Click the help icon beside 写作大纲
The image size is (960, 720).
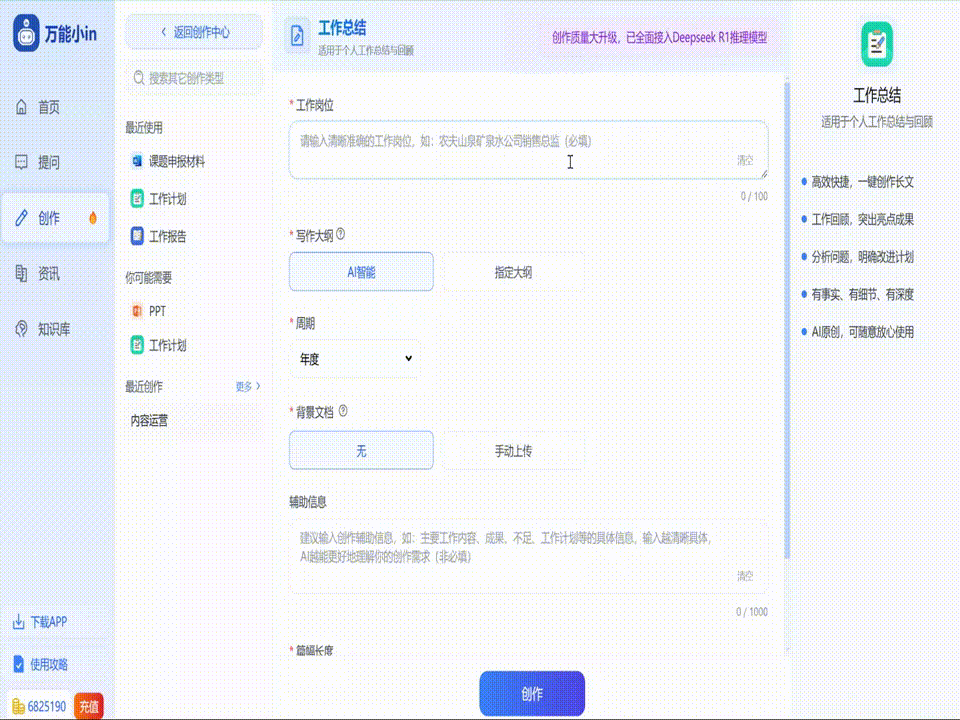click(340, 234)
